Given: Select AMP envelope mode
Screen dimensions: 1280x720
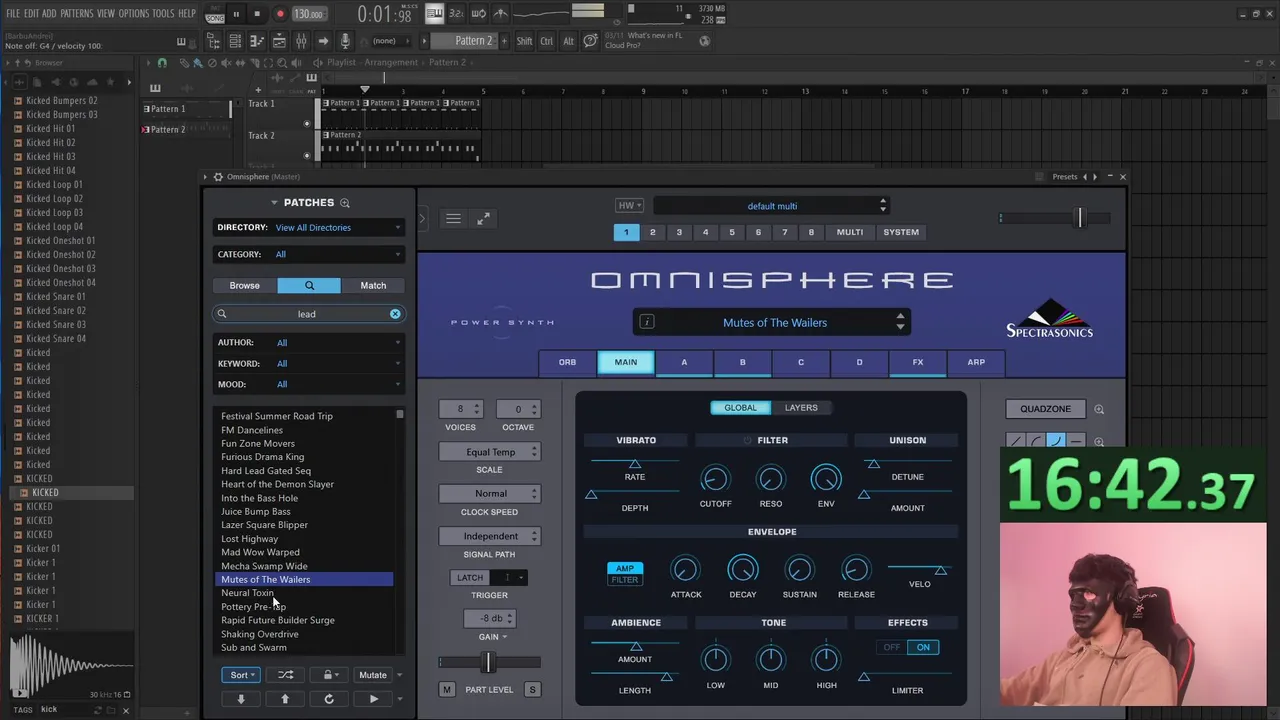Looking at the screenshot, I should 625,568.
